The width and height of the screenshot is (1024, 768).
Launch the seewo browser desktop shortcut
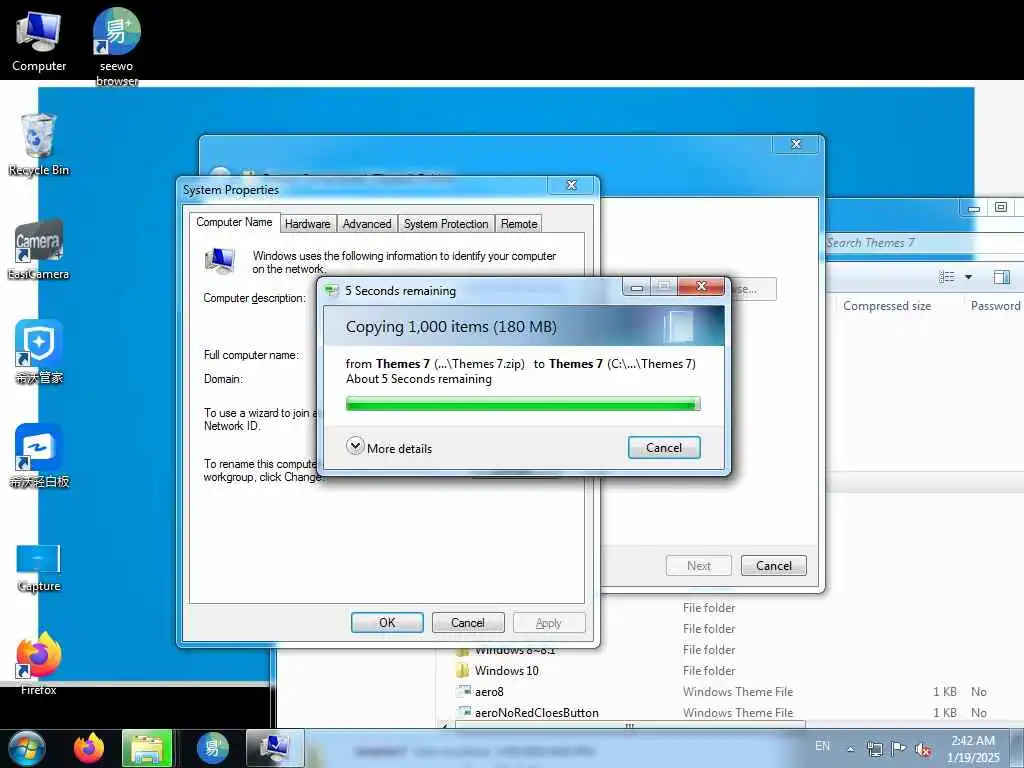[x=116, y=46]
